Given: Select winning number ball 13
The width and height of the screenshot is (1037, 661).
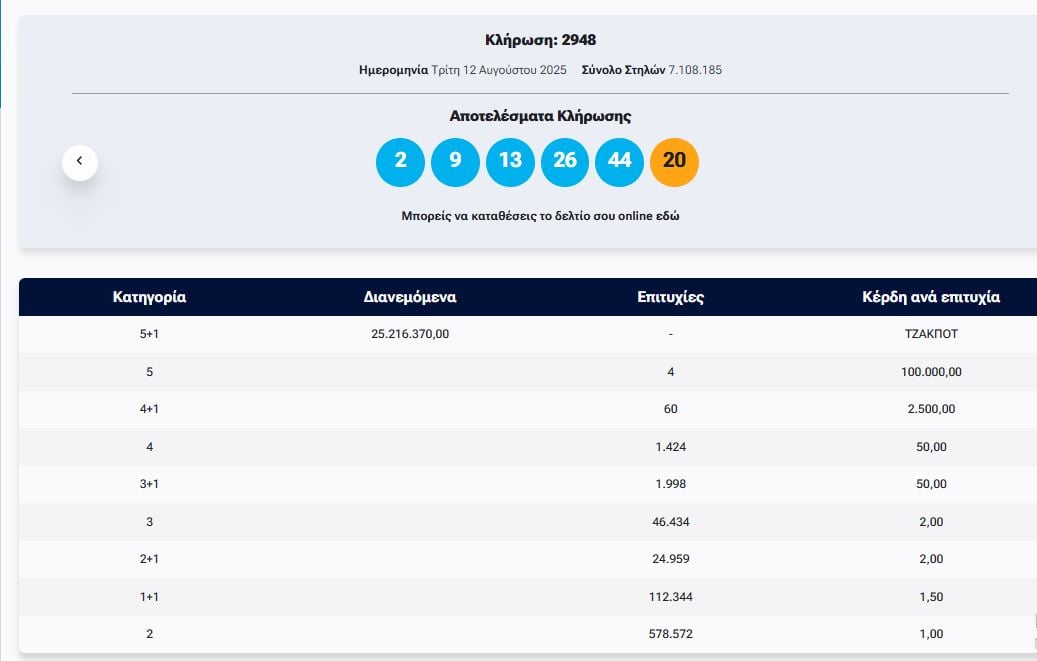Looking at the screenshot, I should [510, 162].
